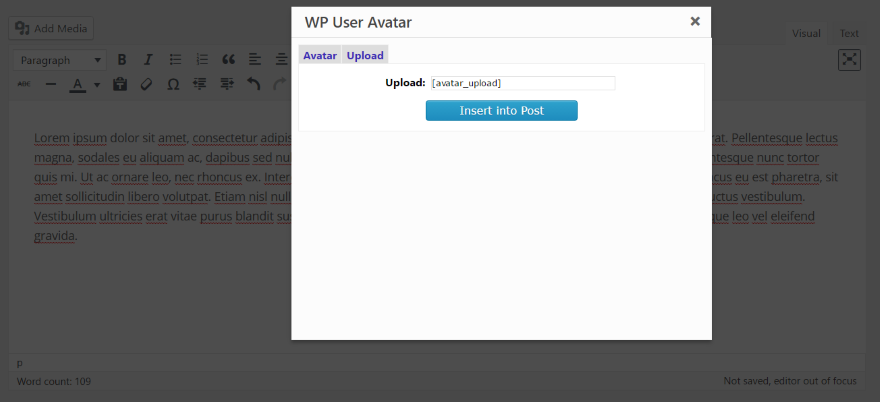The width and height of the screenshot is (880, 402).
Task: Click the 'Not saved, editor out of focus' text
Action: coord(790,381)
